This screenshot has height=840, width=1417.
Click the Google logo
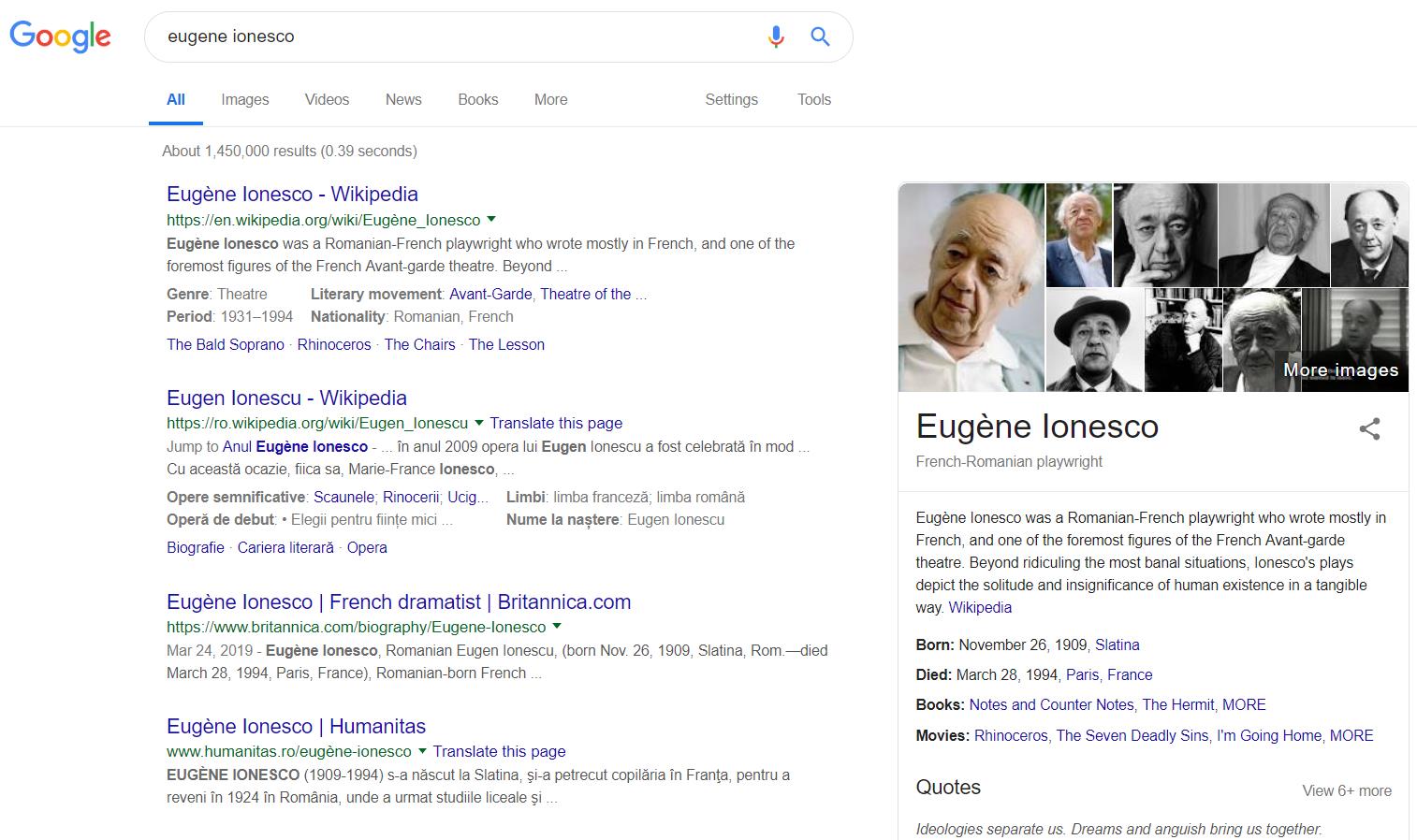(x=60, y=36)
